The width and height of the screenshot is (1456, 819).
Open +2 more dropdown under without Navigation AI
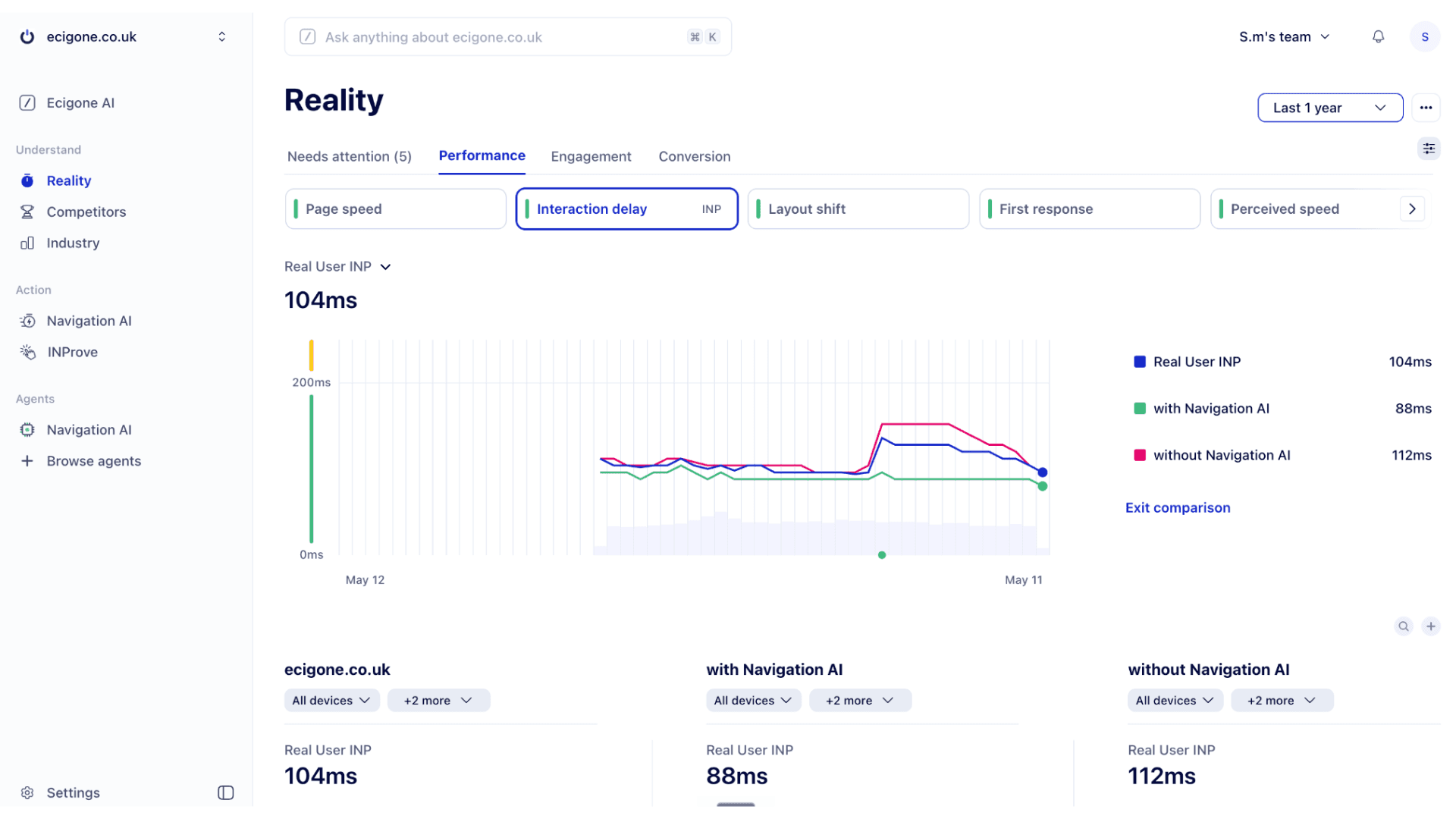(1282, 700)
